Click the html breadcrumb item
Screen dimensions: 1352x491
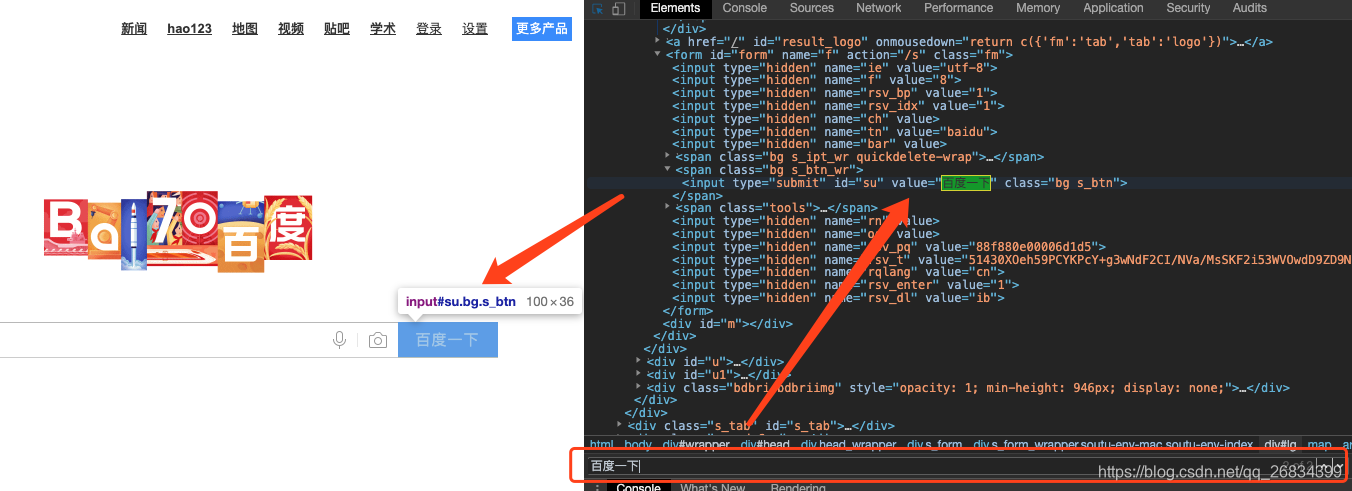click(602, 445)
